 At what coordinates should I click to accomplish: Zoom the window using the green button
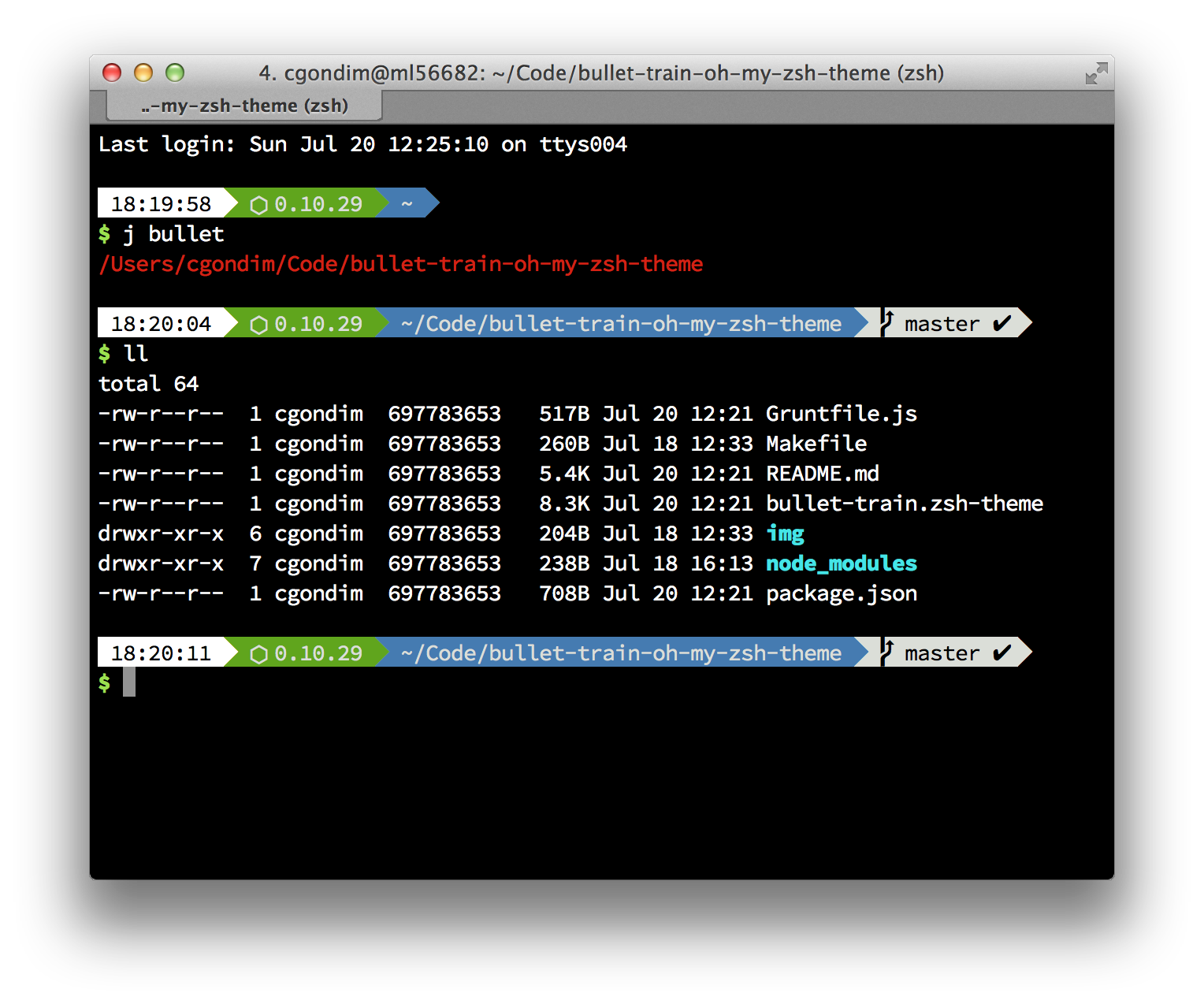(x=175, y=73)
